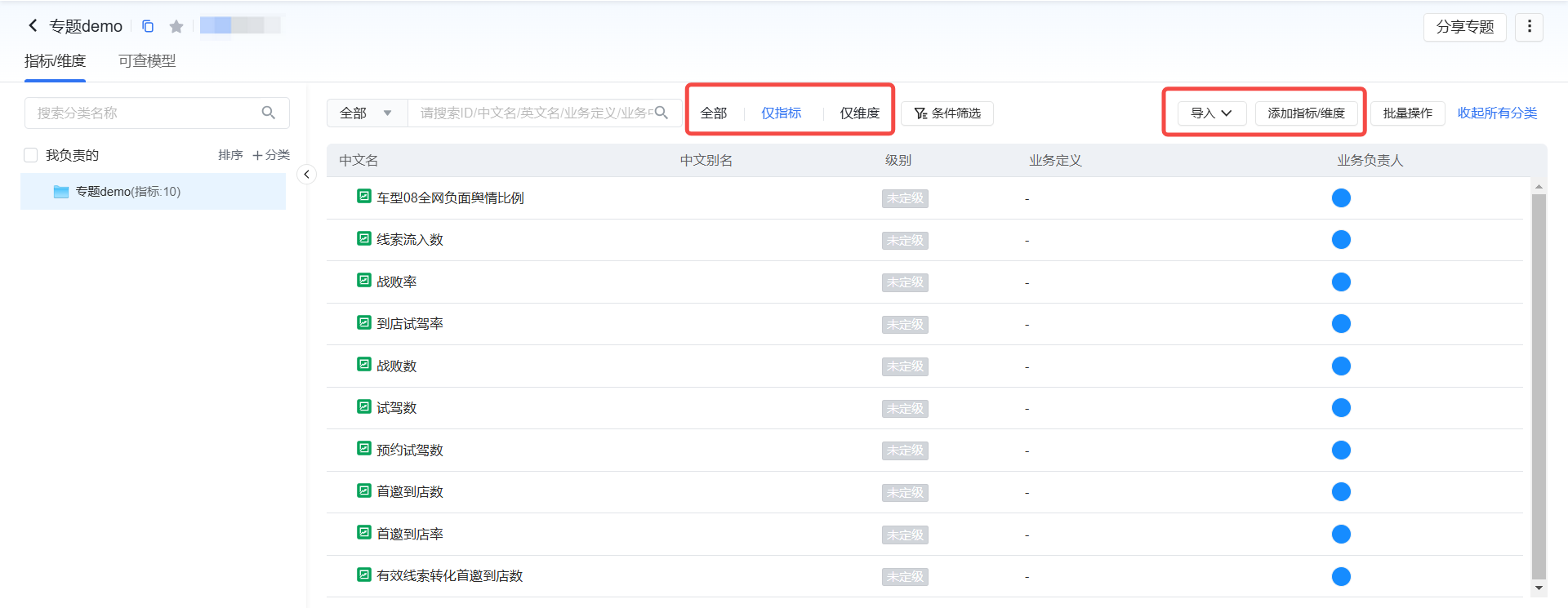Click the 添加指标/维度 button
1568x608 pixels.
[1307, 113]
